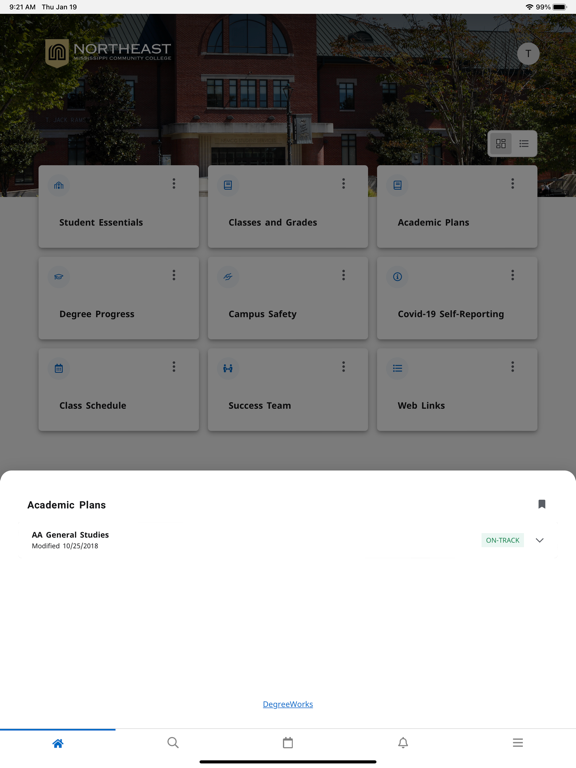The height and width of the screenshot is (768, 576).
Task: Open the Class Schedule three-dot menu
Action: pyautogui.click(x=174, y=367)
